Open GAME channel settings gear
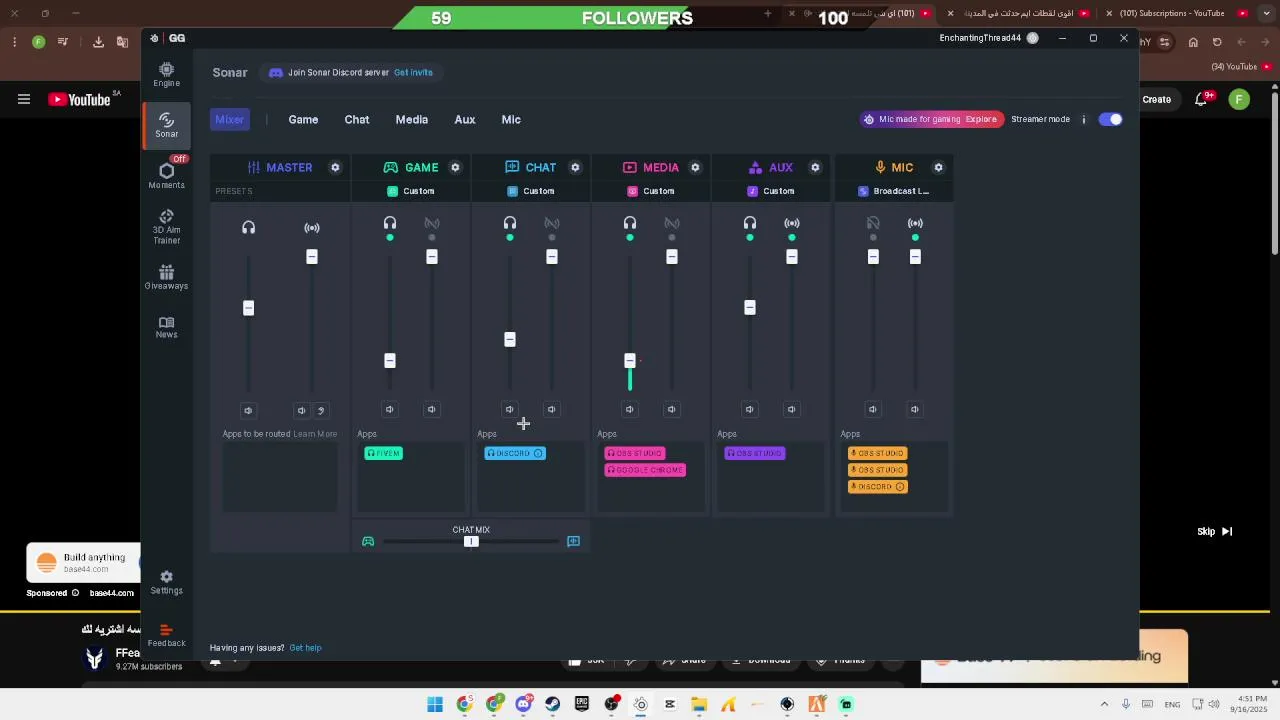The height and width of the screenshot is (720, 1280). pyautogui.click(x=455, y=167)
